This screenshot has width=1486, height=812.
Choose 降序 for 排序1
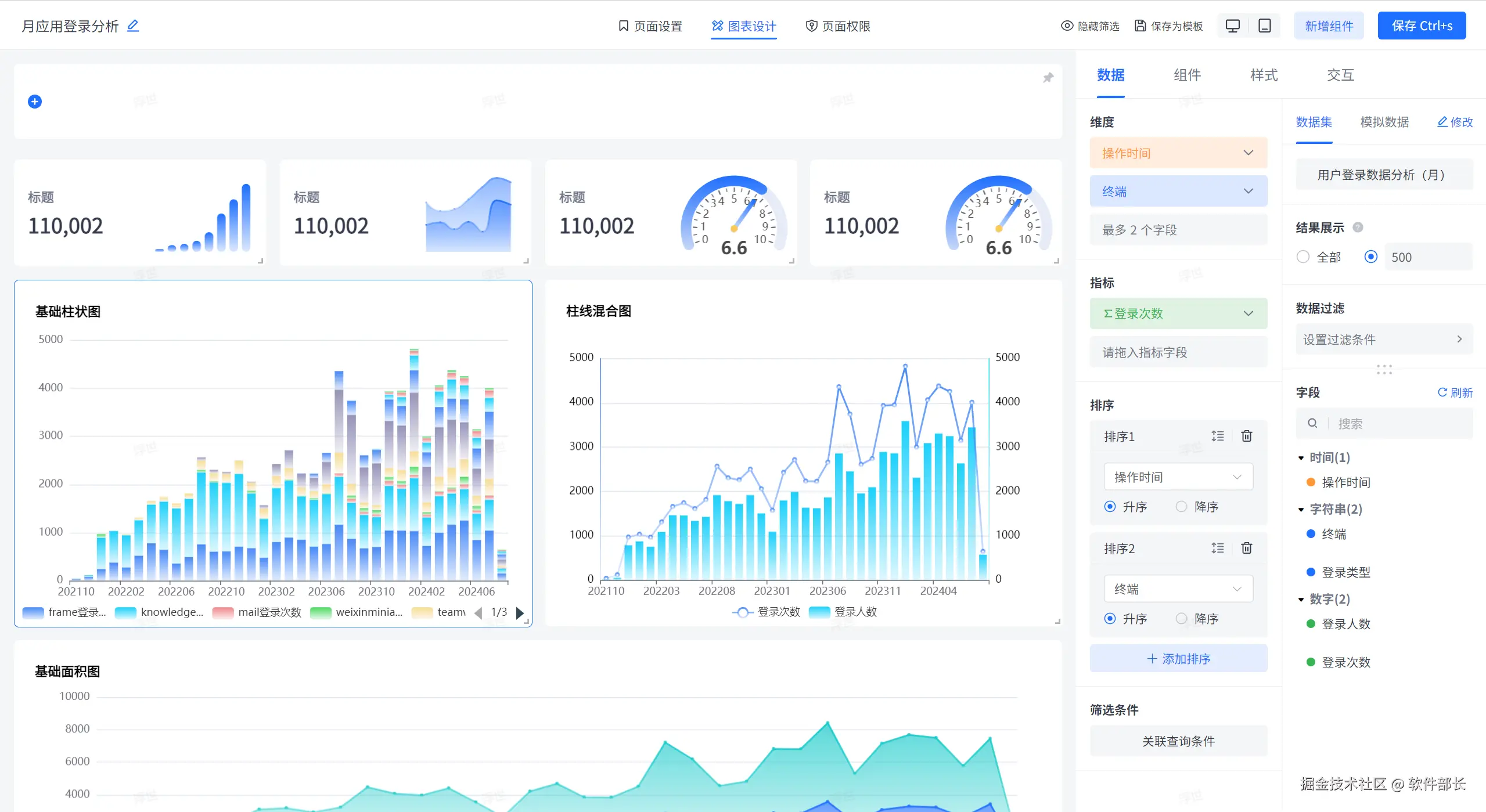[1181, 507]
